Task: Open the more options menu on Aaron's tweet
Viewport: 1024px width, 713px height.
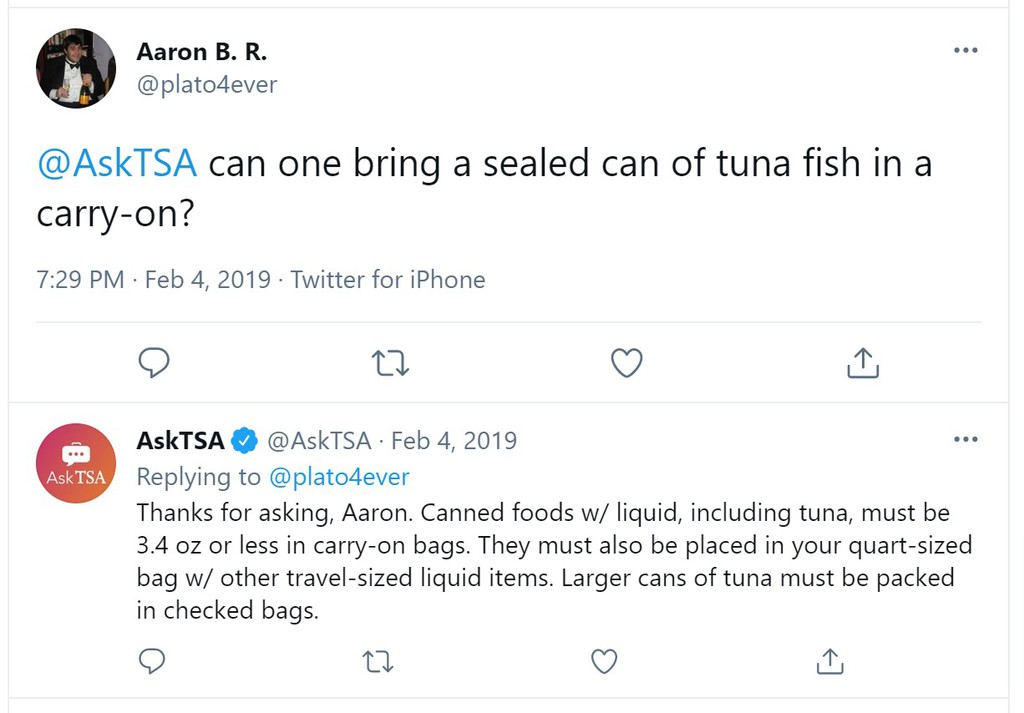Action: [x=966, y=49]
